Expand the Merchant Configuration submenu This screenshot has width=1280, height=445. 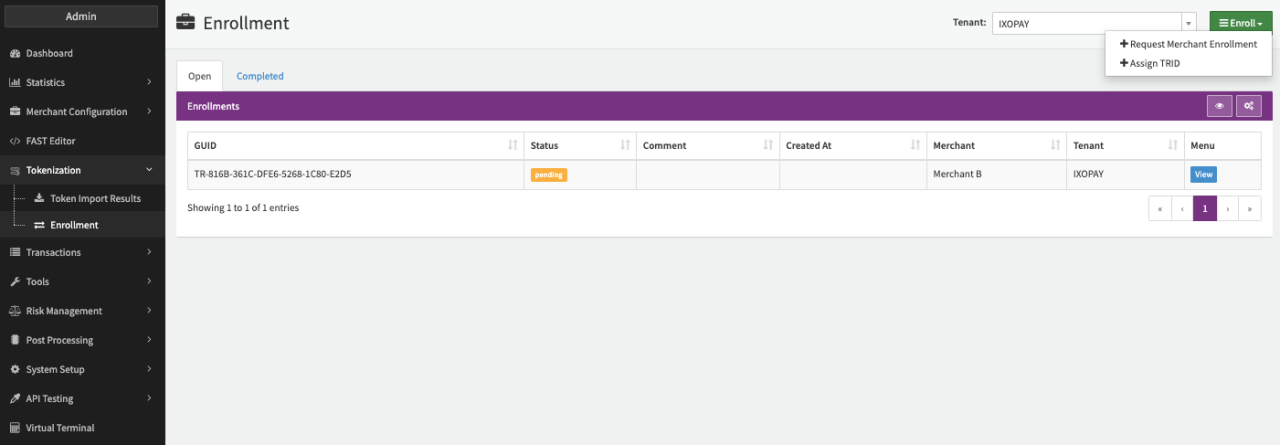pyautogui.click(x=149, y=112)
